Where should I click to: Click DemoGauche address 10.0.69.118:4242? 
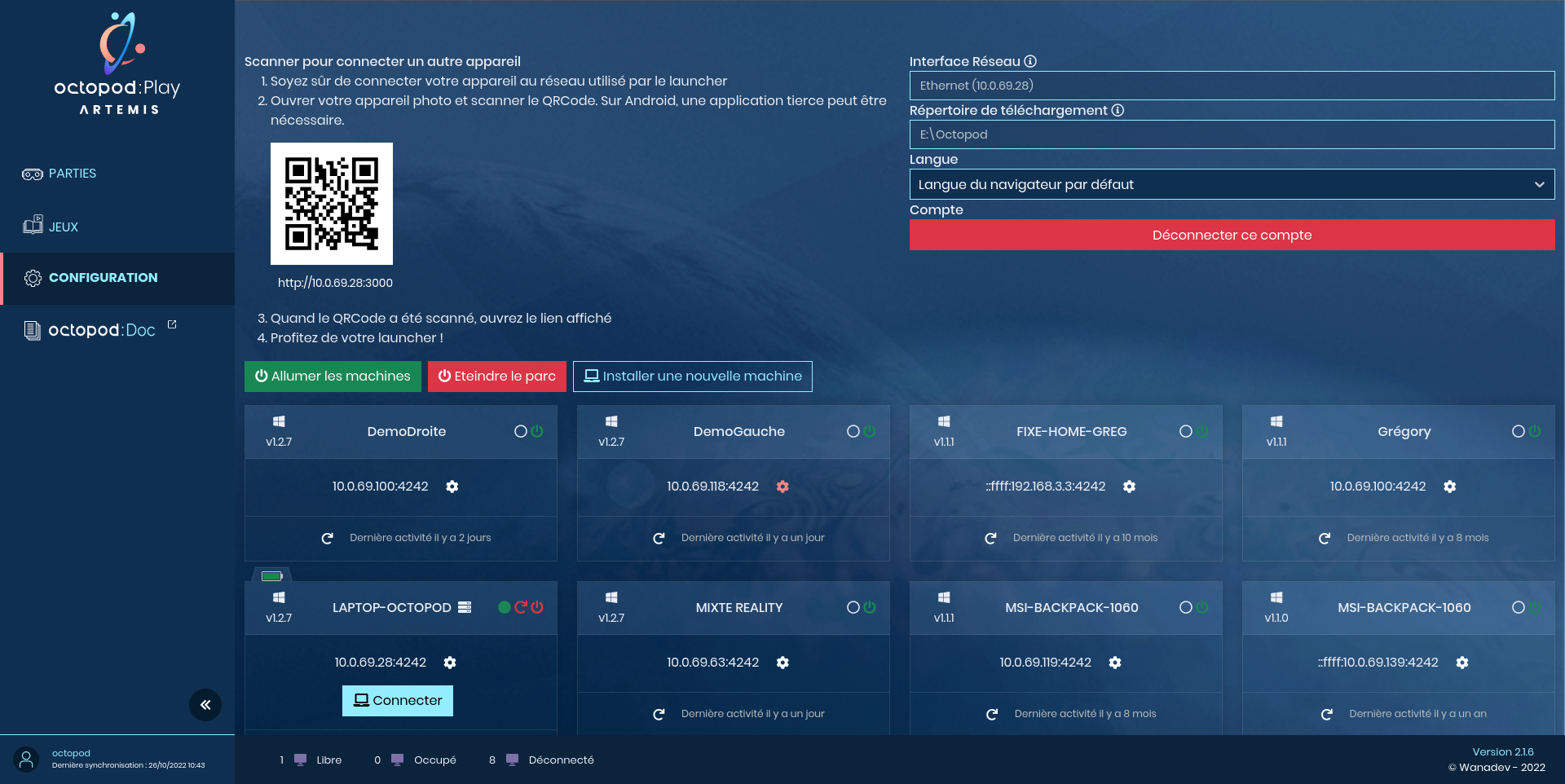[712, 487]
